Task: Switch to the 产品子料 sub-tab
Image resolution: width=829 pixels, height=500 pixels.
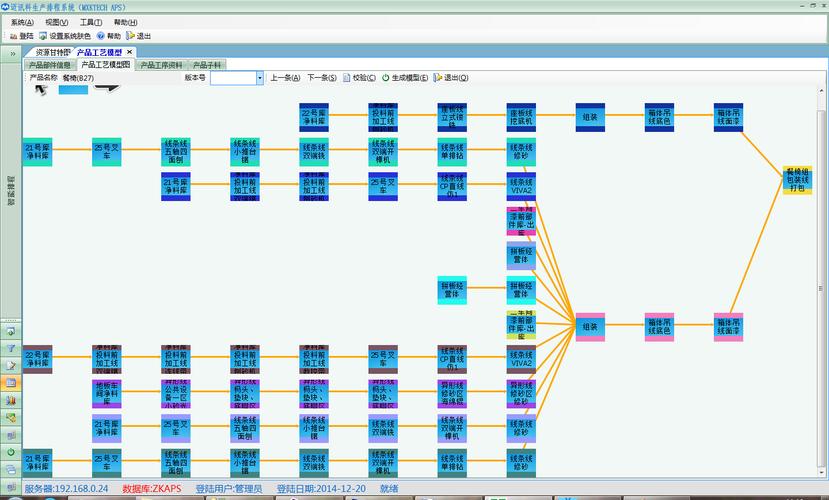Action: (207, 65)
